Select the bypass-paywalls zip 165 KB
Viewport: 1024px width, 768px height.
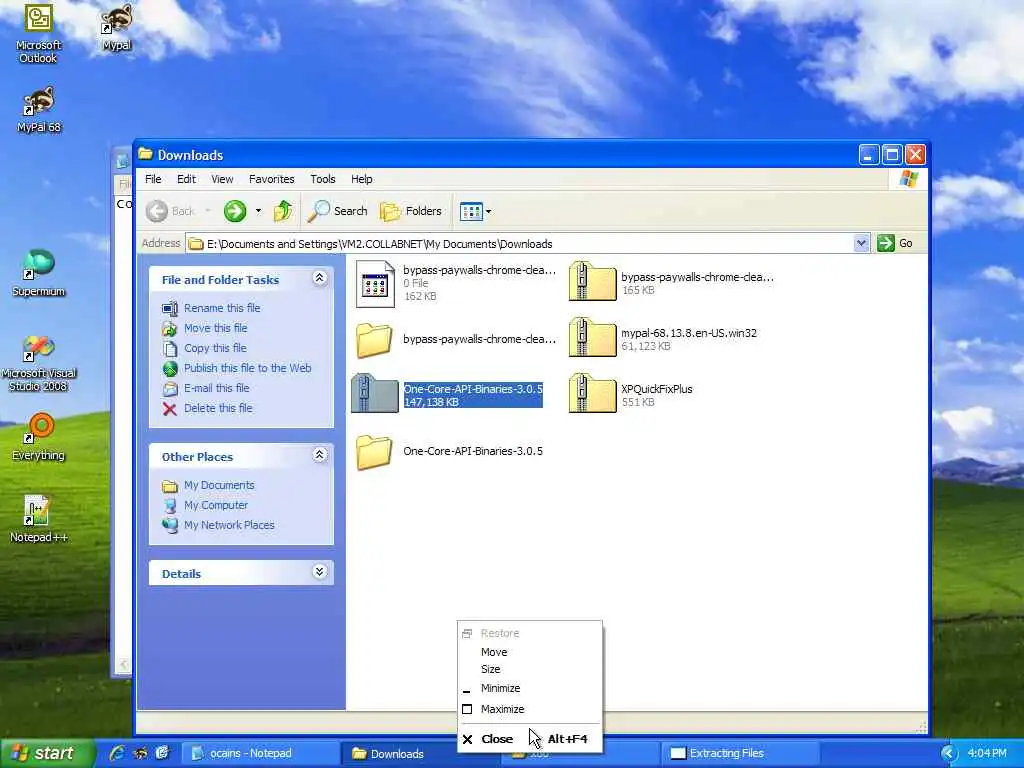click(x=671, y=283)
